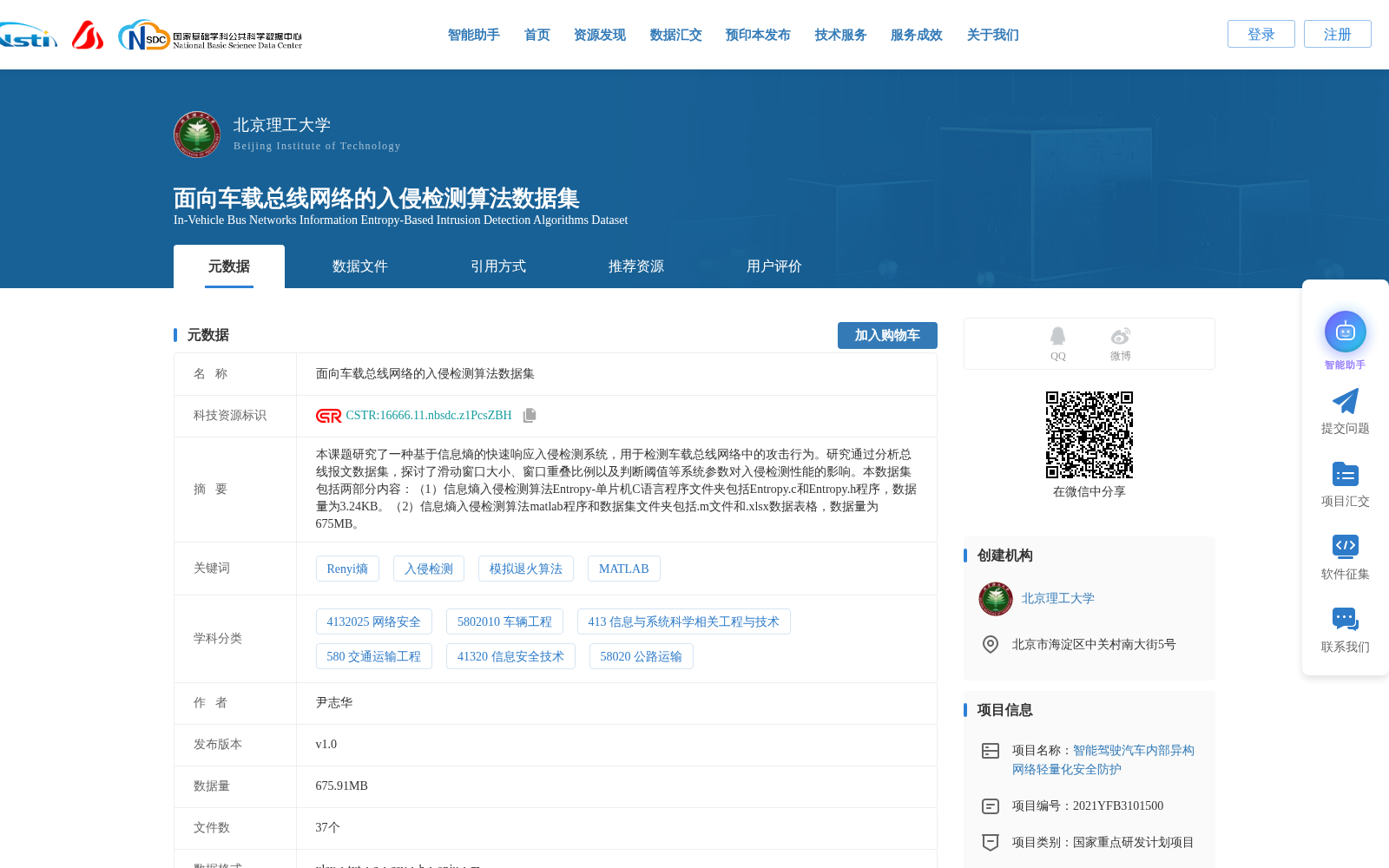Click the CSTR red logo icon

pyautogui.click(x=328, y=416)
